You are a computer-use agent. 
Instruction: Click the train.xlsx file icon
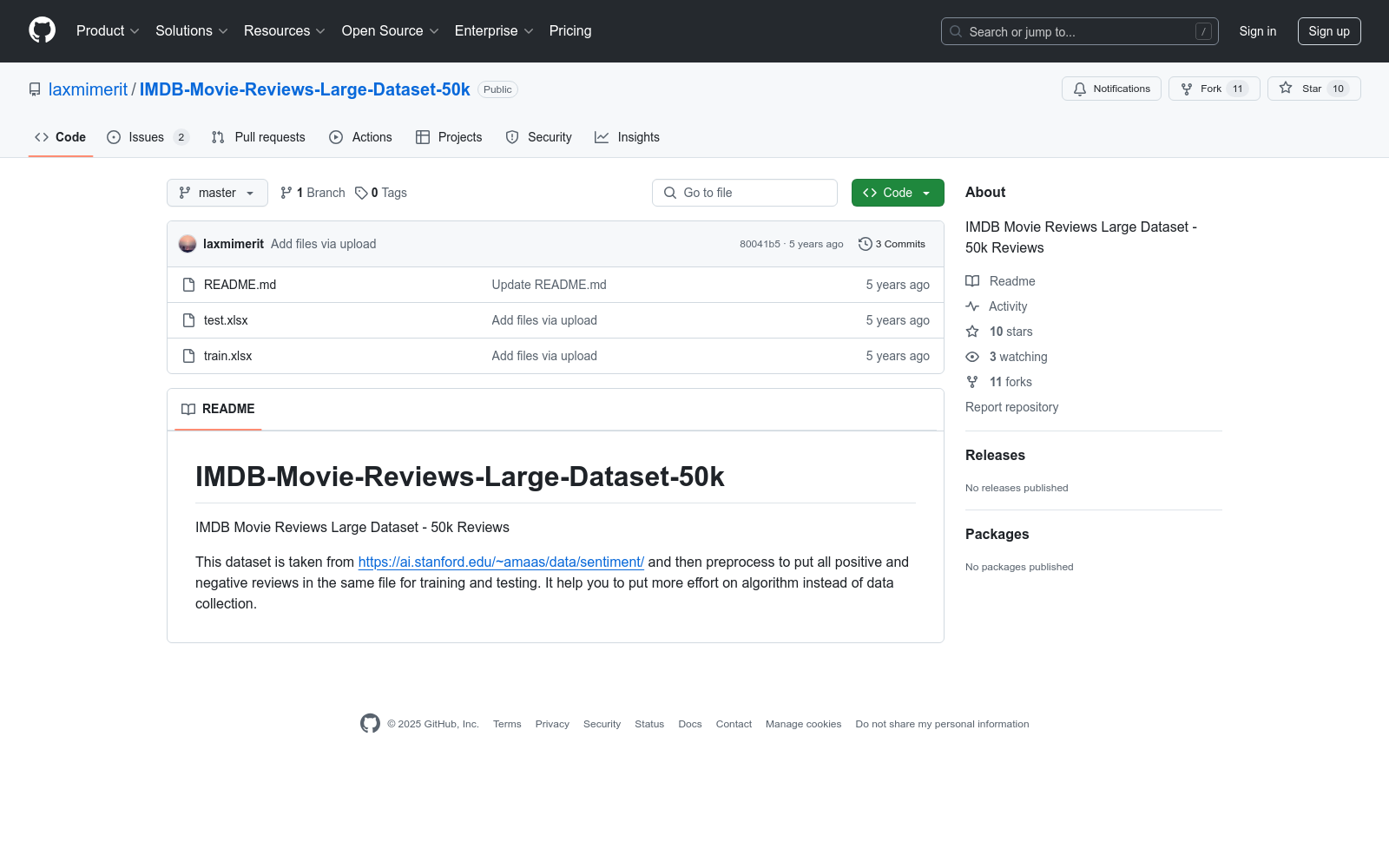[x=188, y=356]
